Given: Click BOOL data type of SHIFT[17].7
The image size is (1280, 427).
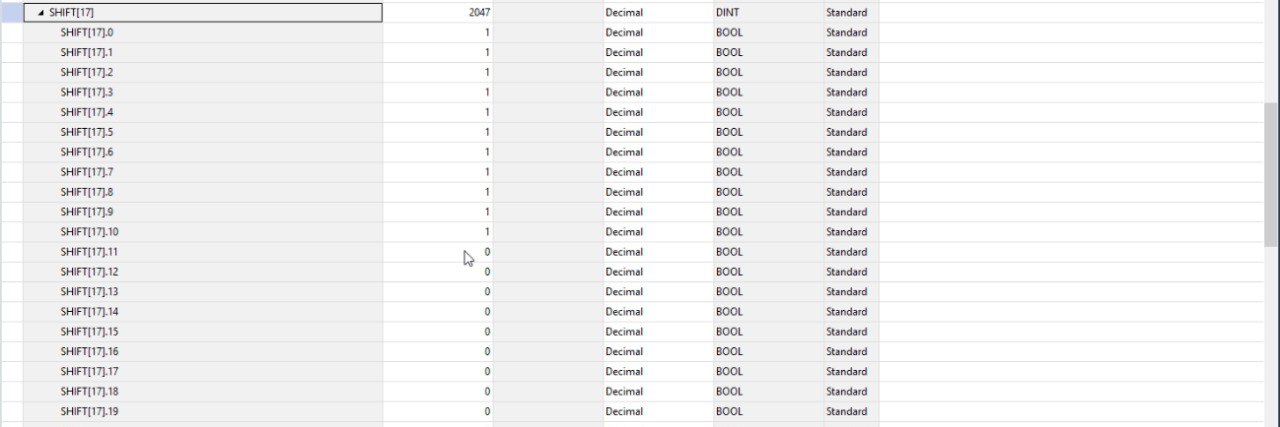Looking at the screenshot, I should coord(768,172).
